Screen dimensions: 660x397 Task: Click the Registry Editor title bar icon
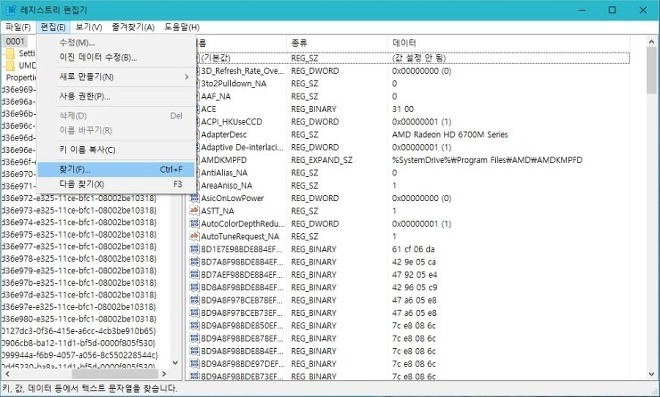pos(11,10)
